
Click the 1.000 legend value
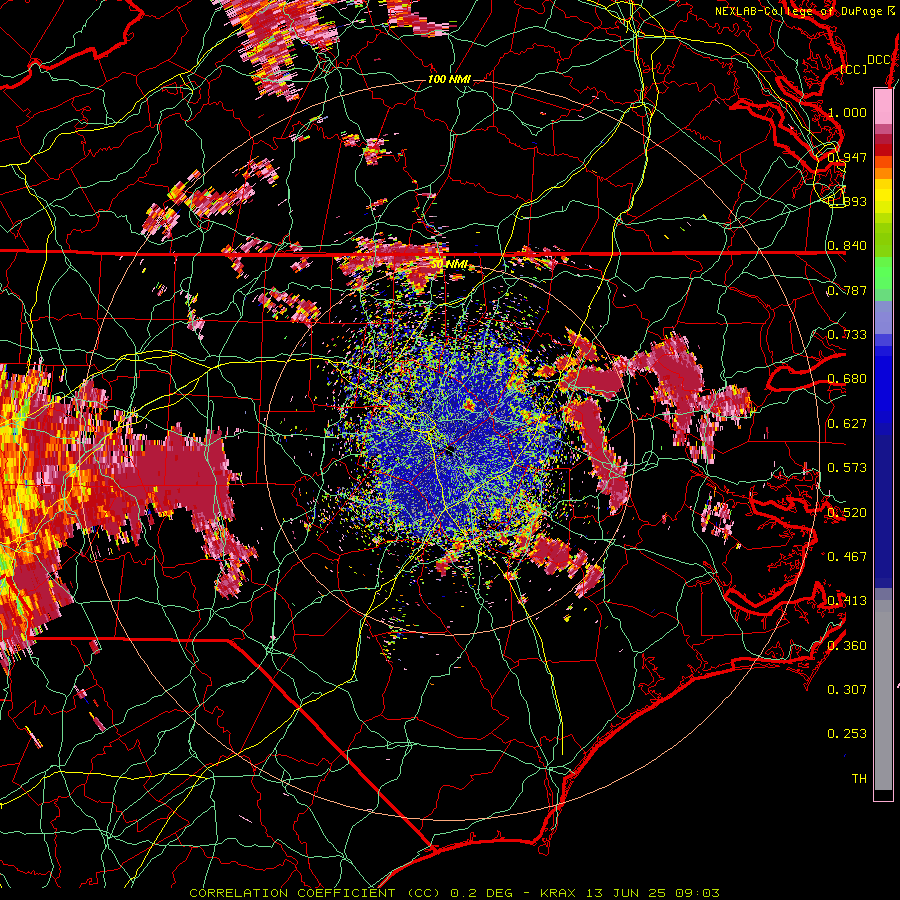coord(847,112)
